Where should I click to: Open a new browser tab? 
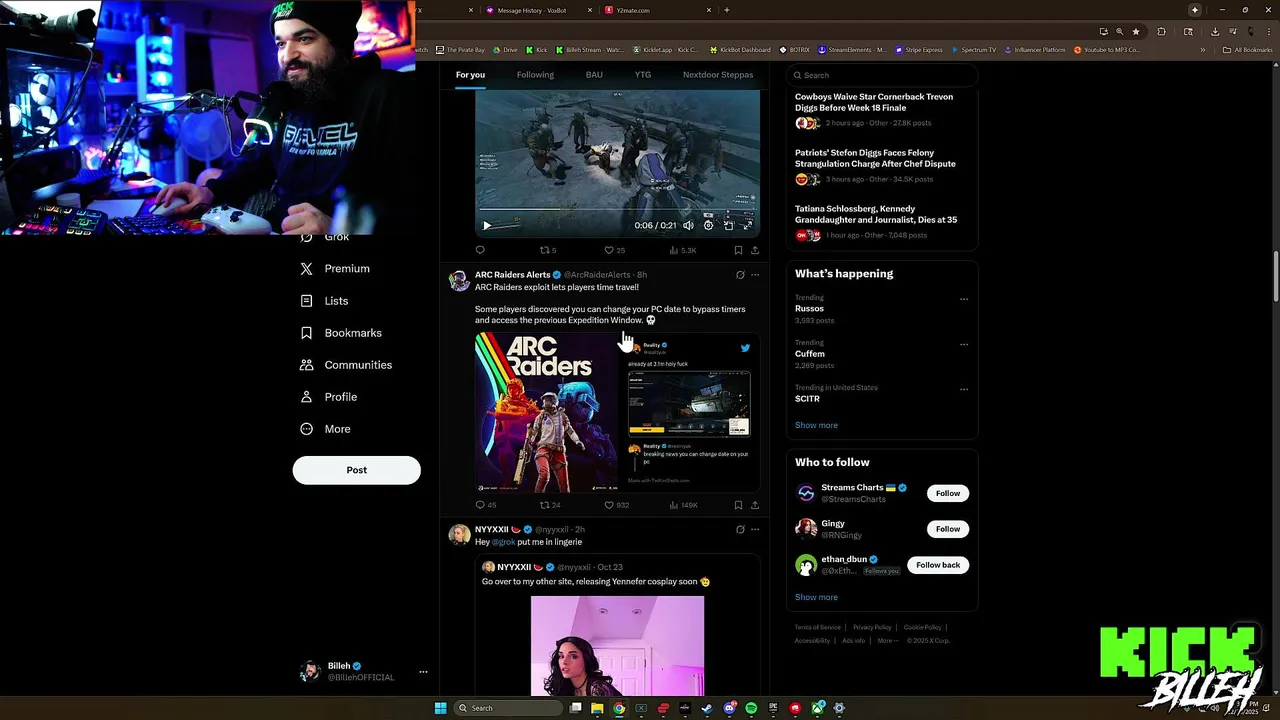727,10
